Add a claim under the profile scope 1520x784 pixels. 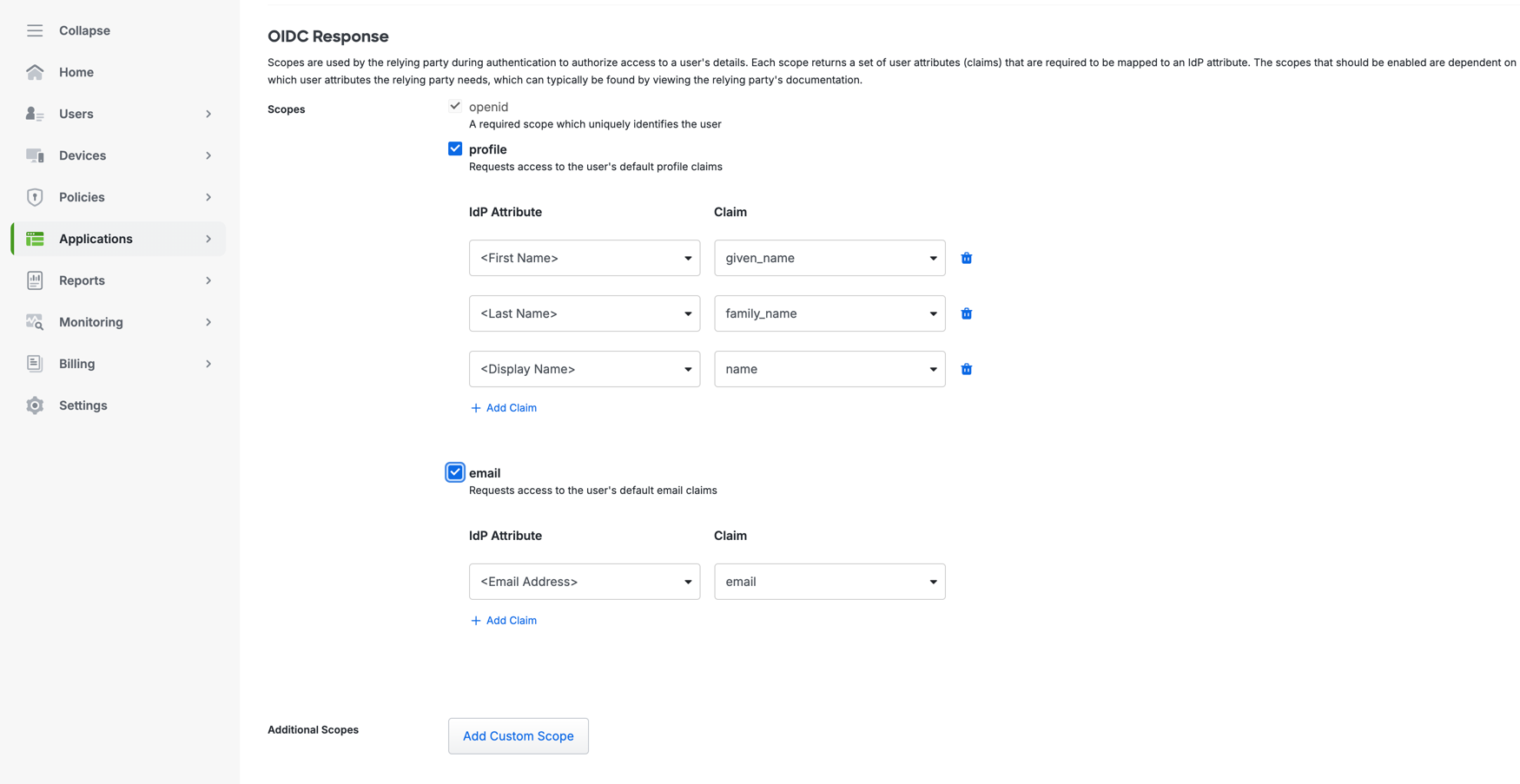pyautogui.click(x=504, y=407)
